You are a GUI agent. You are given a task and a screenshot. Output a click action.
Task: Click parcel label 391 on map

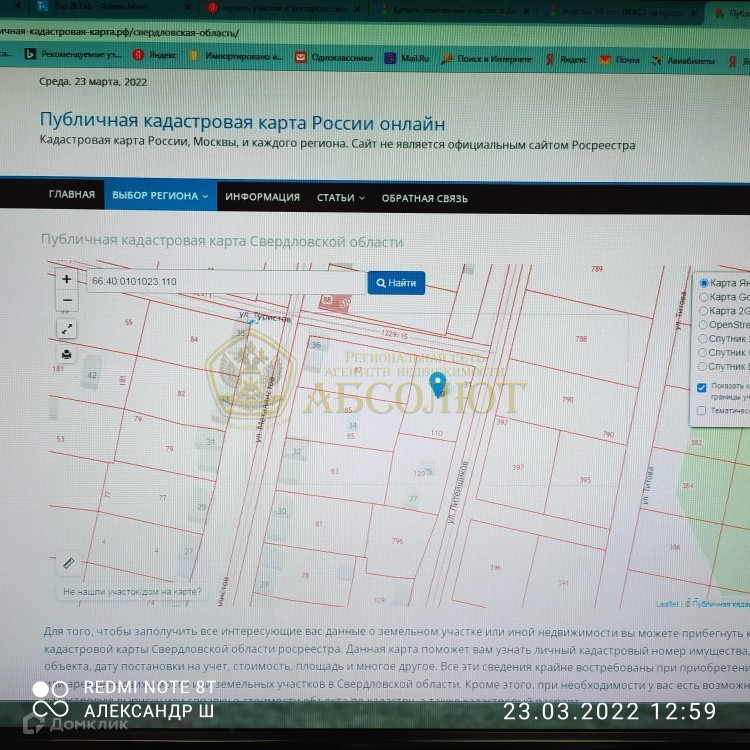(x=563, y=583)
